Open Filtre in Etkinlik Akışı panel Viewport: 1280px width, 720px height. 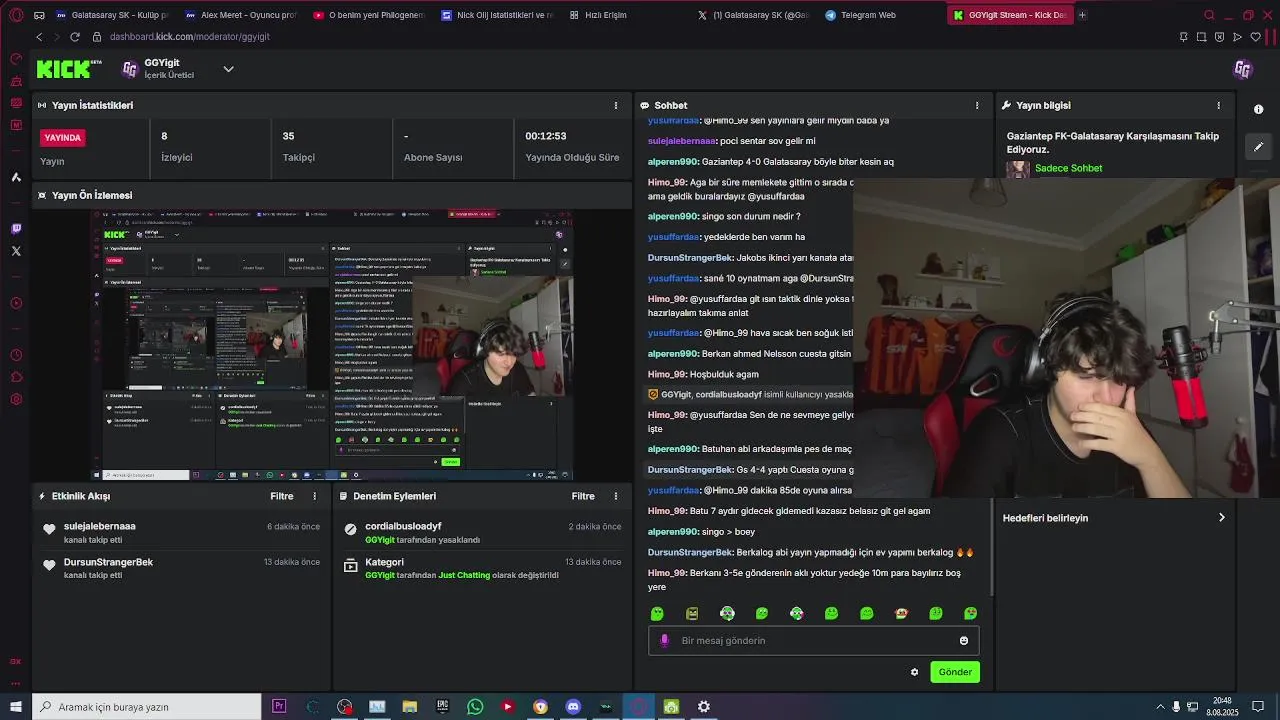click(281, 496)
